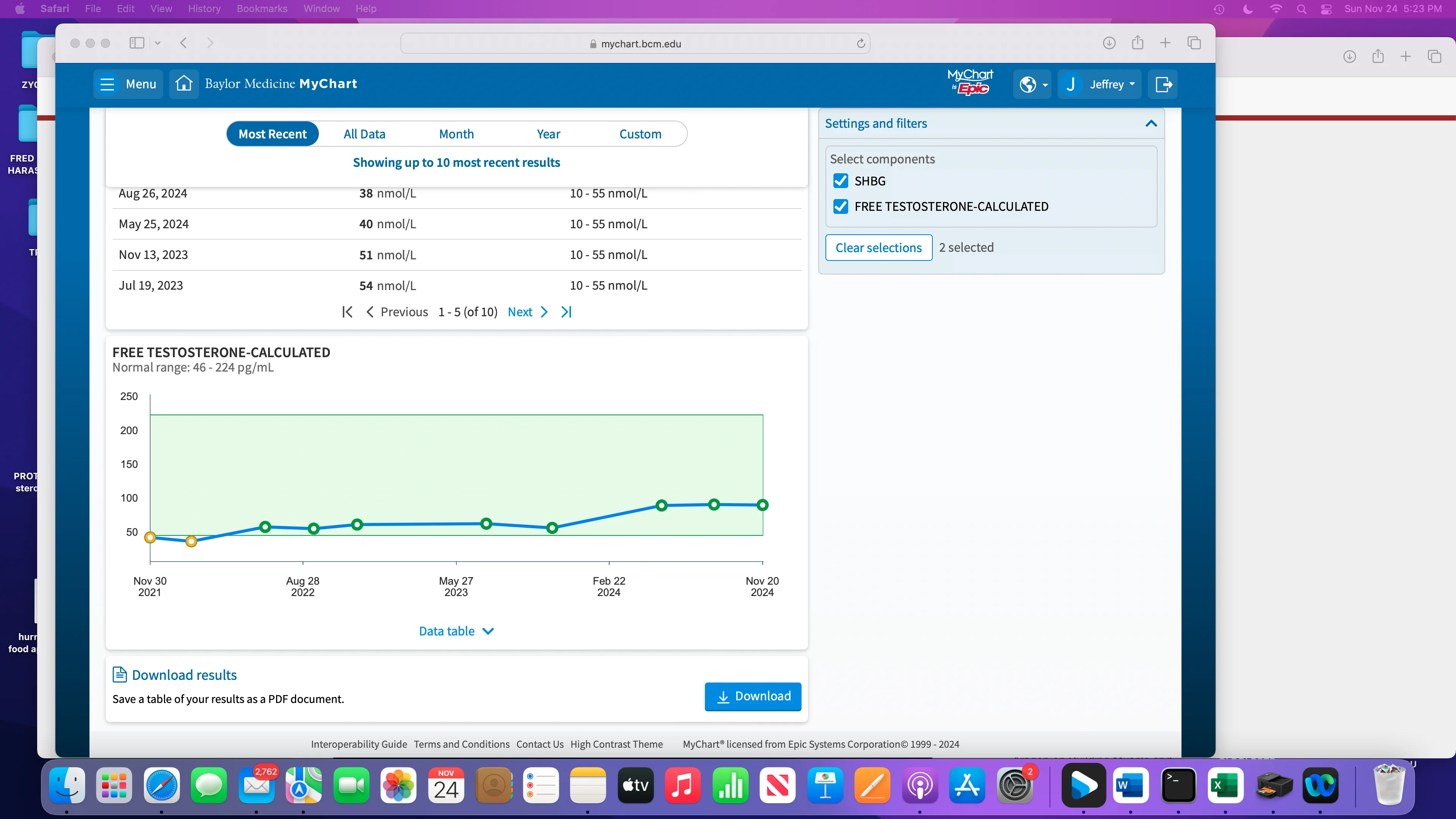Image resolution: width=1456 pixels, height=819 pixels.
Task: Open Terminal from the Dock
Action: click(x=1178, y=785)
